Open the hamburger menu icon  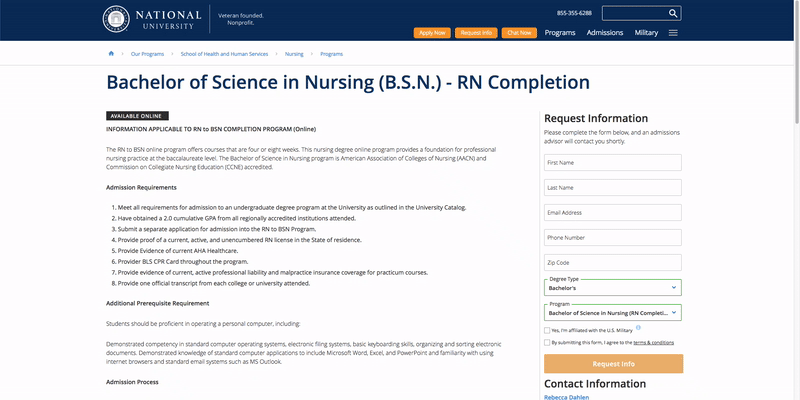[x=673, y=33]
